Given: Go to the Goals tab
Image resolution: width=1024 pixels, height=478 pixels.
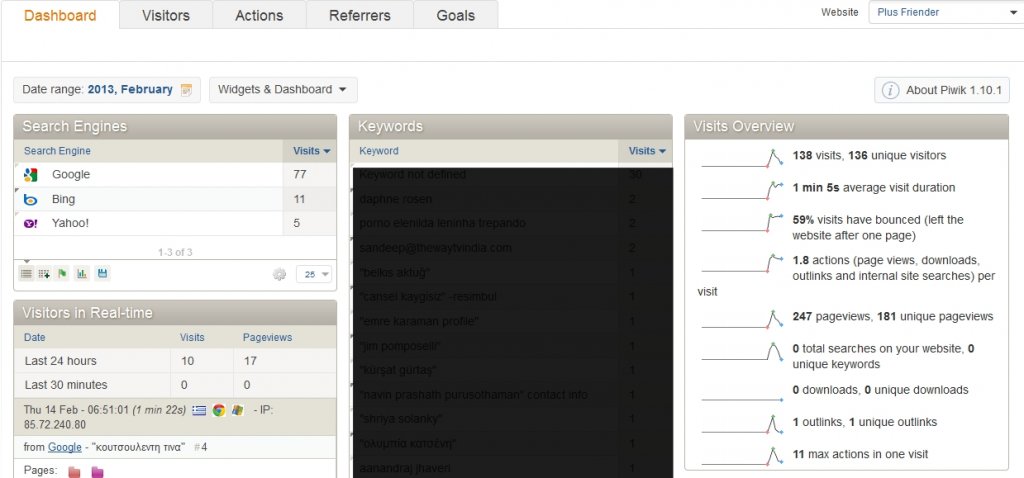Looking at the screenshot, I should (456, 15).
